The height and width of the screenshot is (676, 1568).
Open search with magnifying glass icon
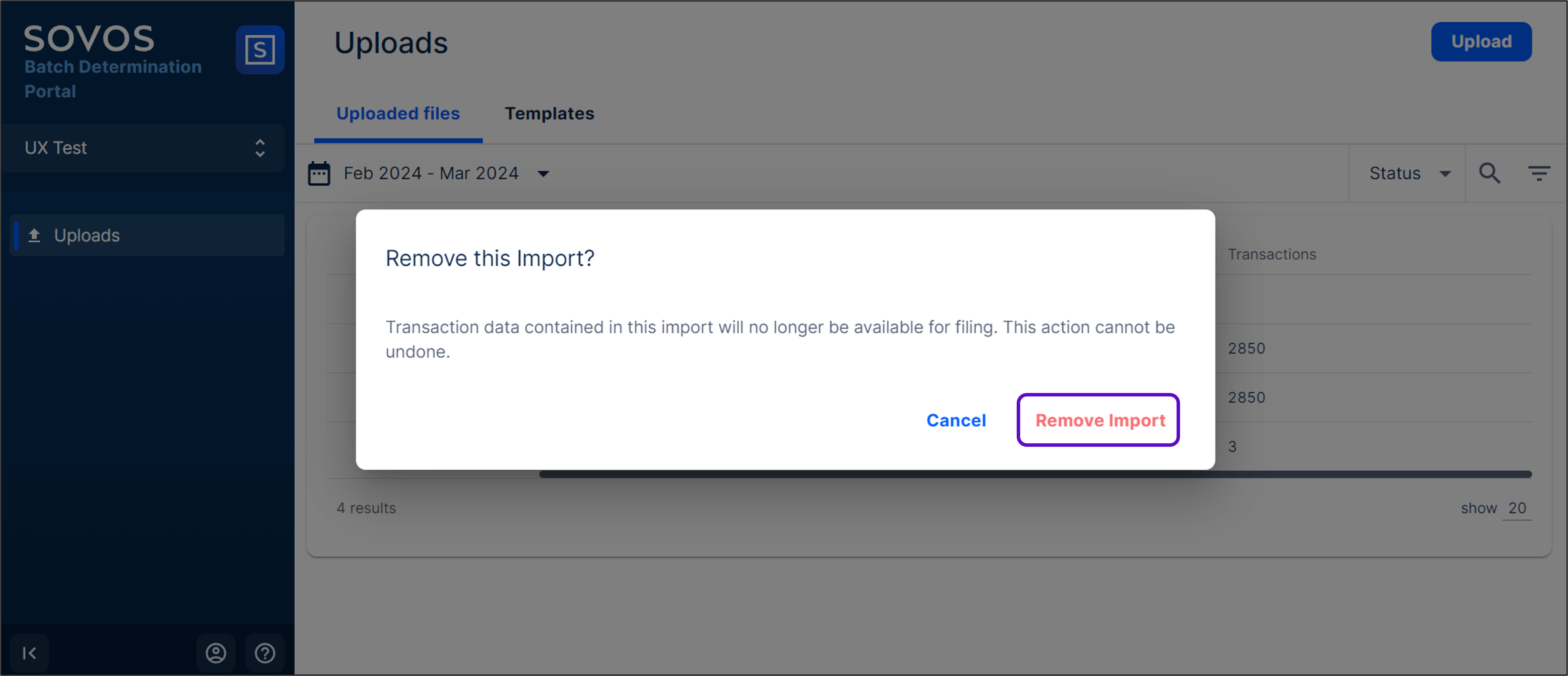[x=1489, y=173]
